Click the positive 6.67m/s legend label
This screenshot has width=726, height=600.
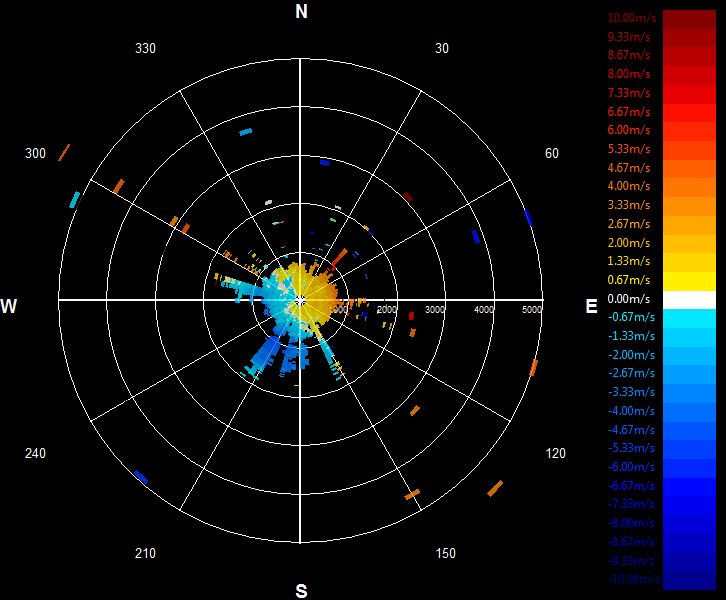click(x=629, y=112)
